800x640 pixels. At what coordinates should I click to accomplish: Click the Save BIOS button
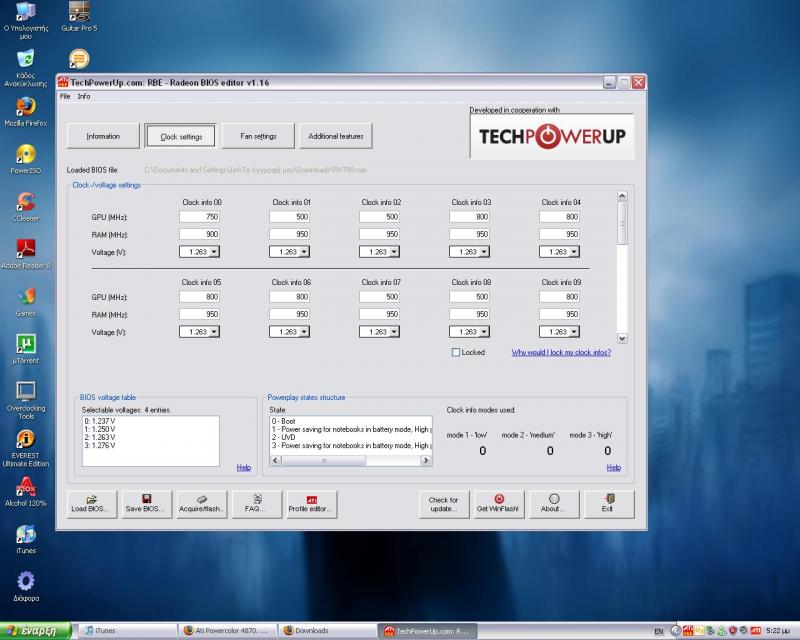coord(147,504)
